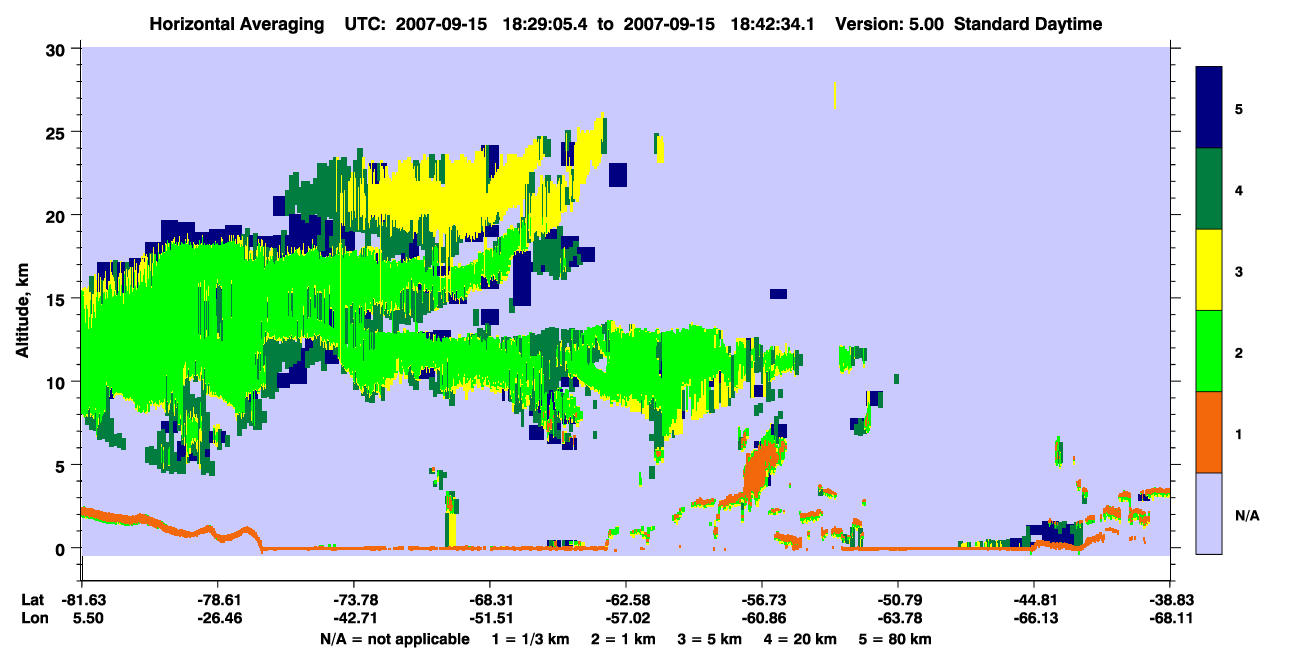The height and width of the screenshot is (667, 1300).
Task: Click the longitude value -66.13
Action: pos(1034,619)
